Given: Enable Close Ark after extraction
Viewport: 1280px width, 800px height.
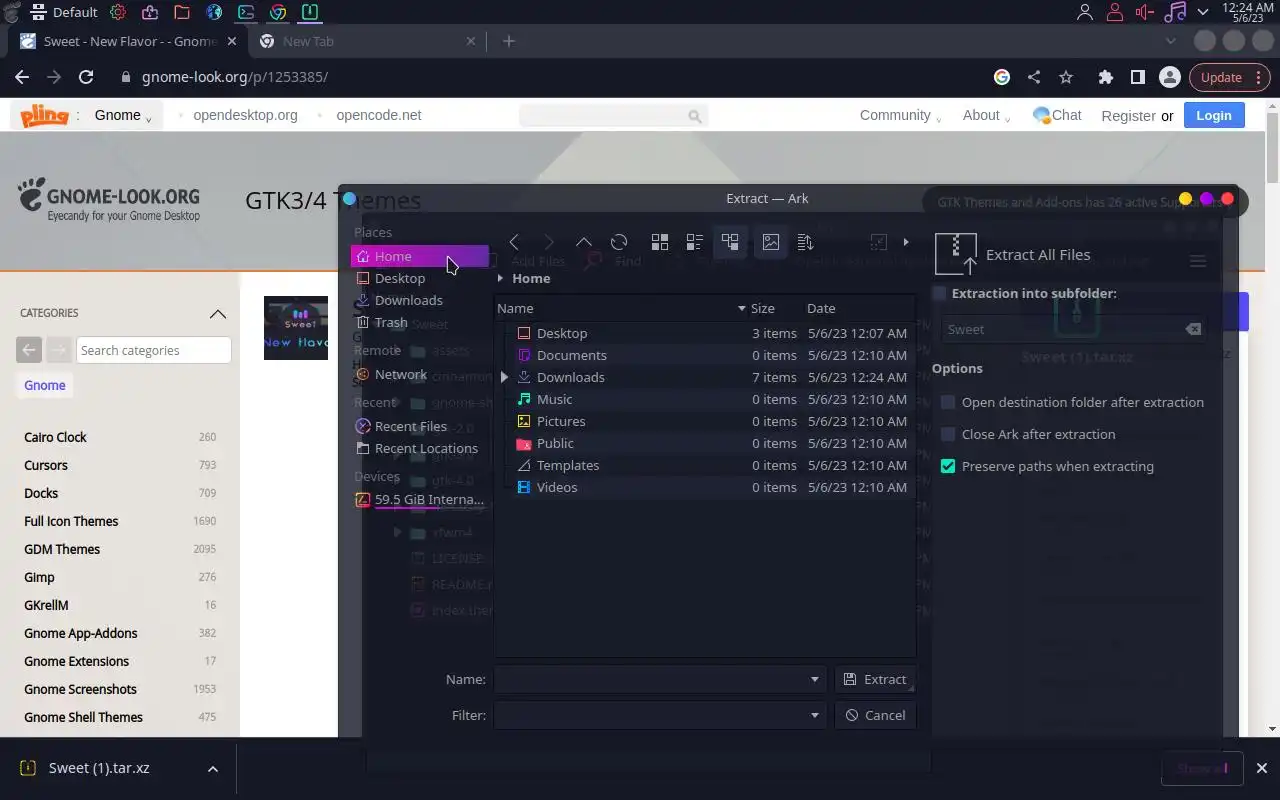Looking at the screenshot, I should point(948,434).
